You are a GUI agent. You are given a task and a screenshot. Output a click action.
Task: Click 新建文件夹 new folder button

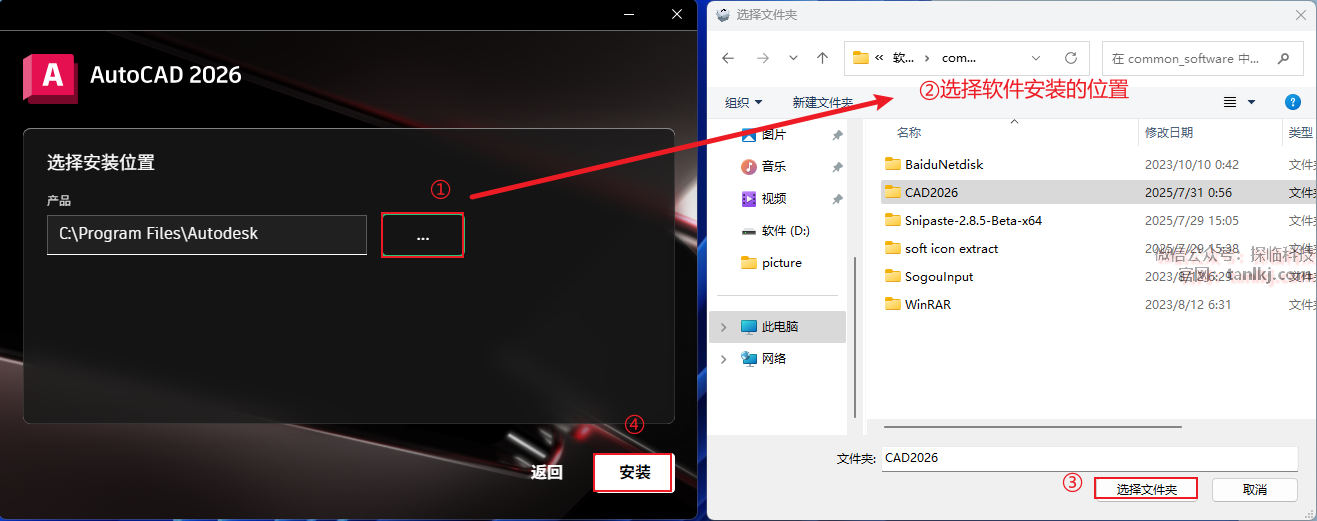point(822,102)
